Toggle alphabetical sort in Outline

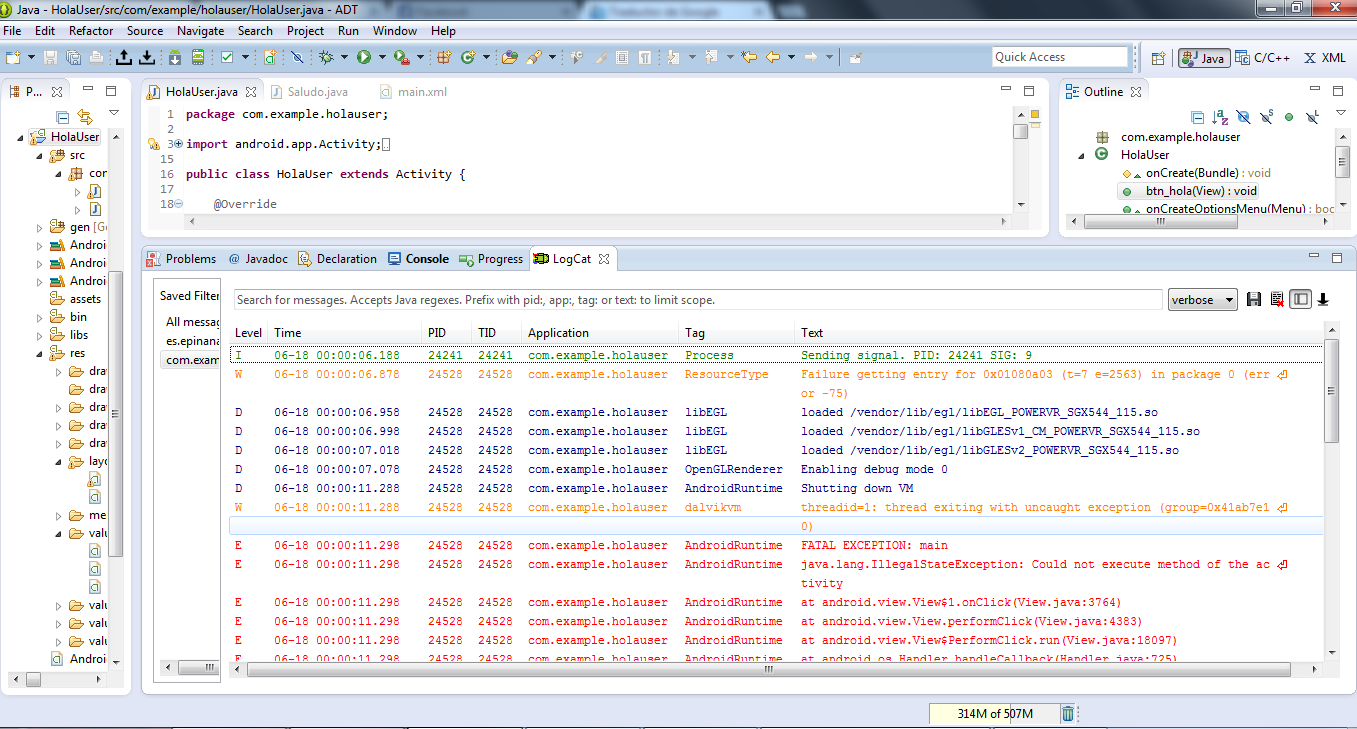(1220, 117)
